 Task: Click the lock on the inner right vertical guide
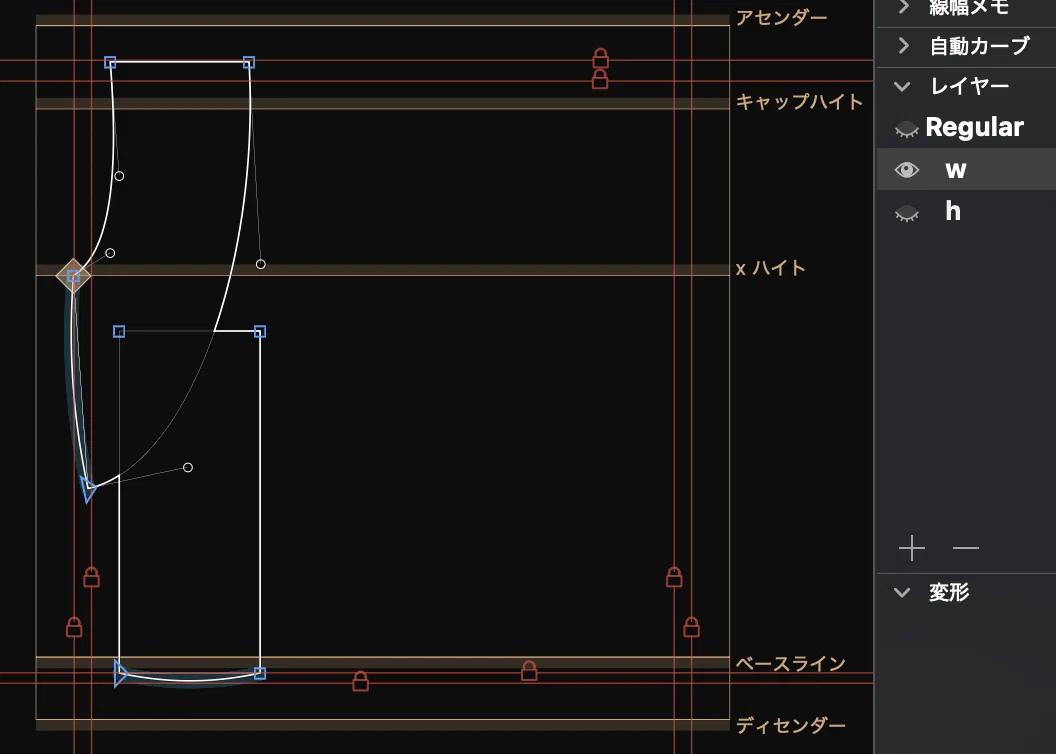pyautogui.click(x=674, y=577)
